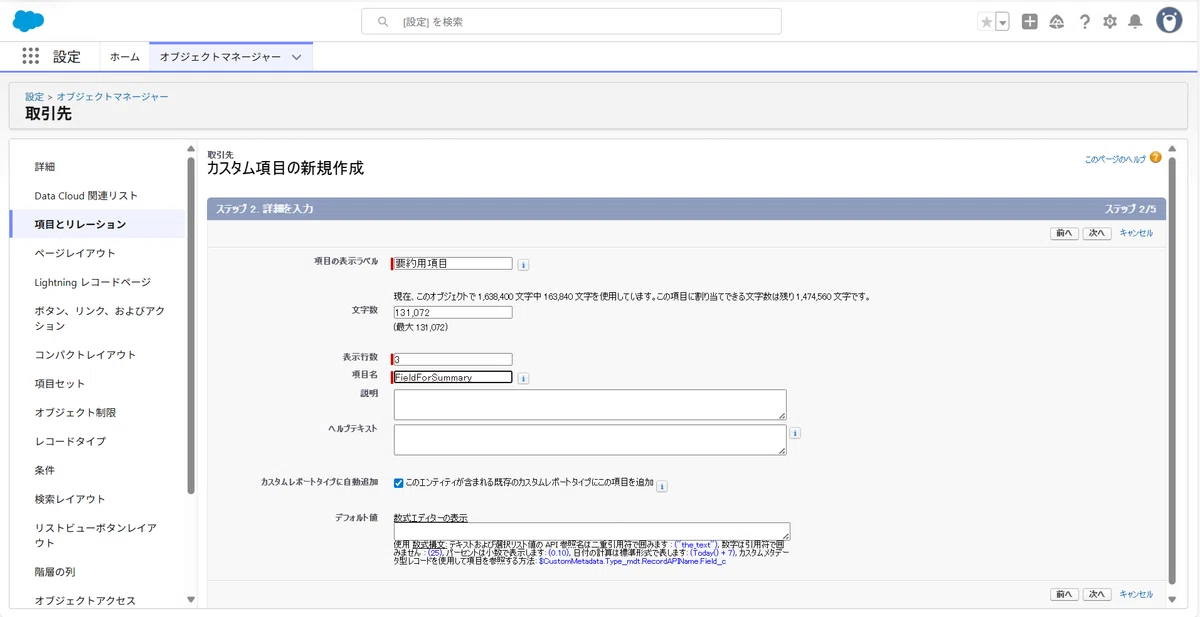Open the global actions plus icon

coord(1030,22)
